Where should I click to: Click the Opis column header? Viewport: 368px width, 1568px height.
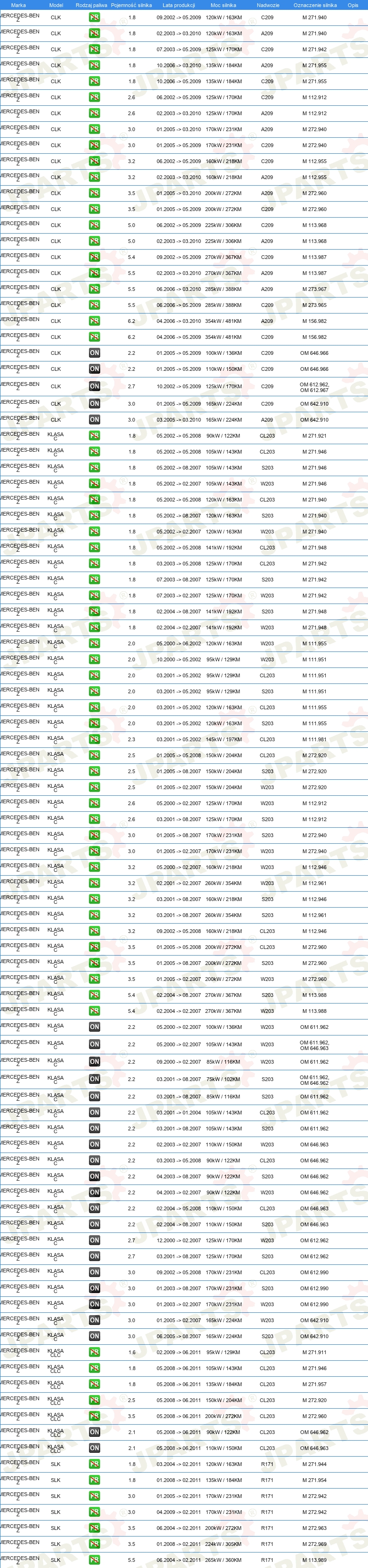(x=353, y=5)
